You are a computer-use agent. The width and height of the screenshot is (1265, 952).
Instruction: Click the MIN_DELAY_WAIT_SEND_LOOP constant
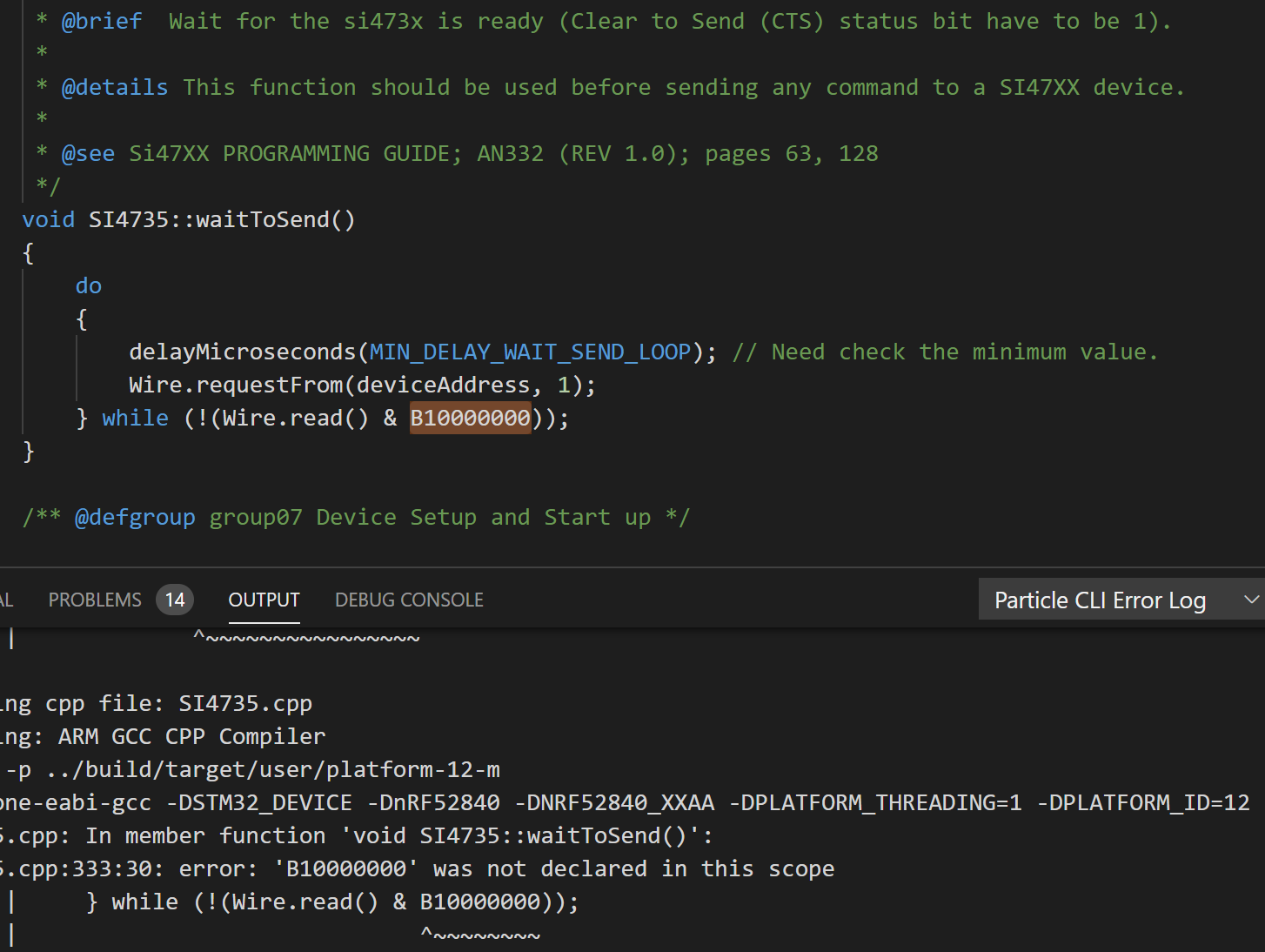tap(531, 352)
